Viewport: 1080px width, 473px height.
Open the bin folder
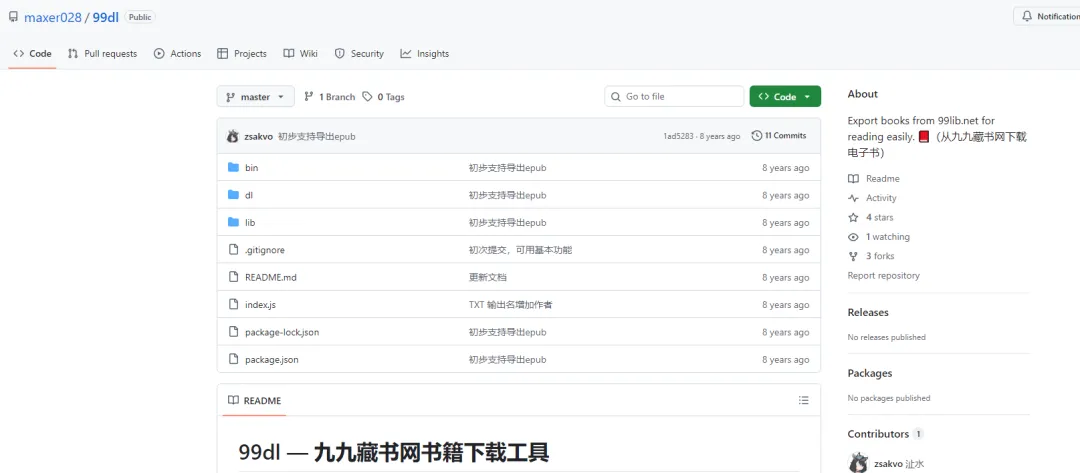(251, 168)
